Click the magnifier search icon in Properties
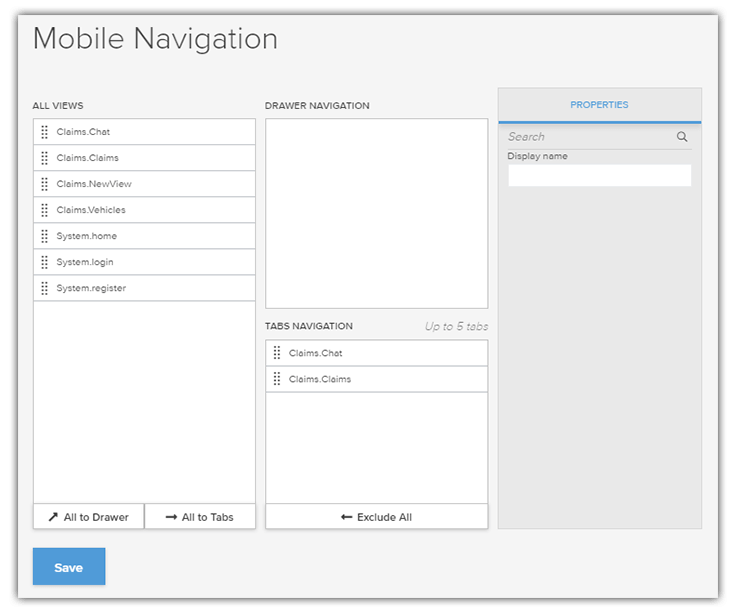 [x=682, y=137]
